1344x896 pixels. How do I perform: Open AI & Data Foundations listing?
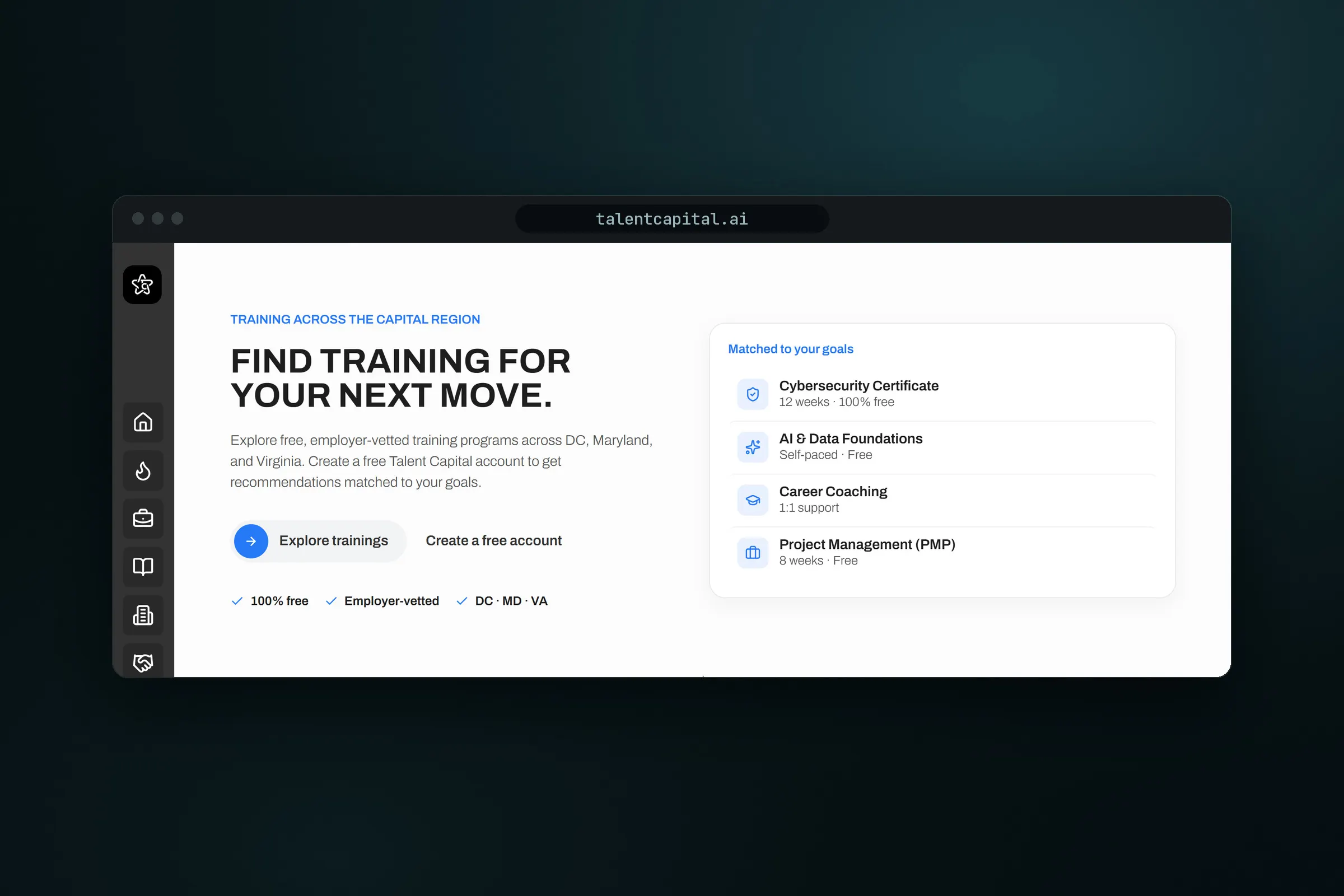(x=942, y=447)
